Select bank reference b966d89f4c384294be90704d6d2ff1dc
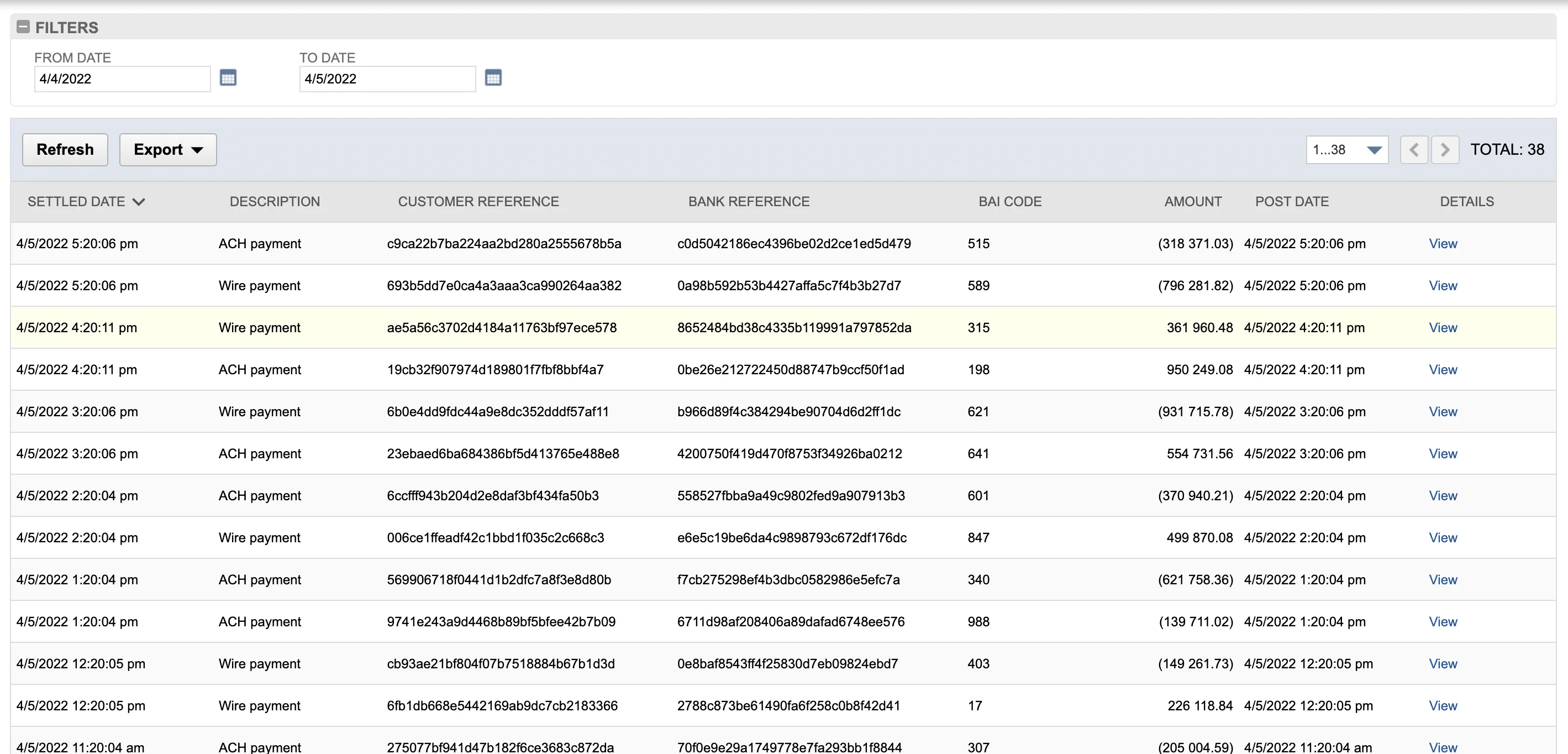This screenshot has height=754, width=1568. point(789,412)
